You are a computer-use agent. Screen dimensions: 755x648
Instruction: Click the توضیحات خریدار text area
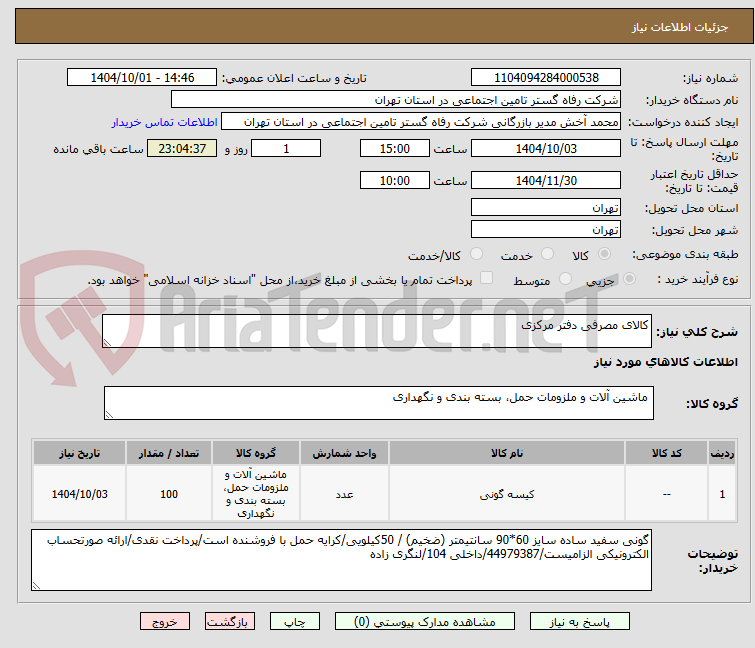pos(341,560)
